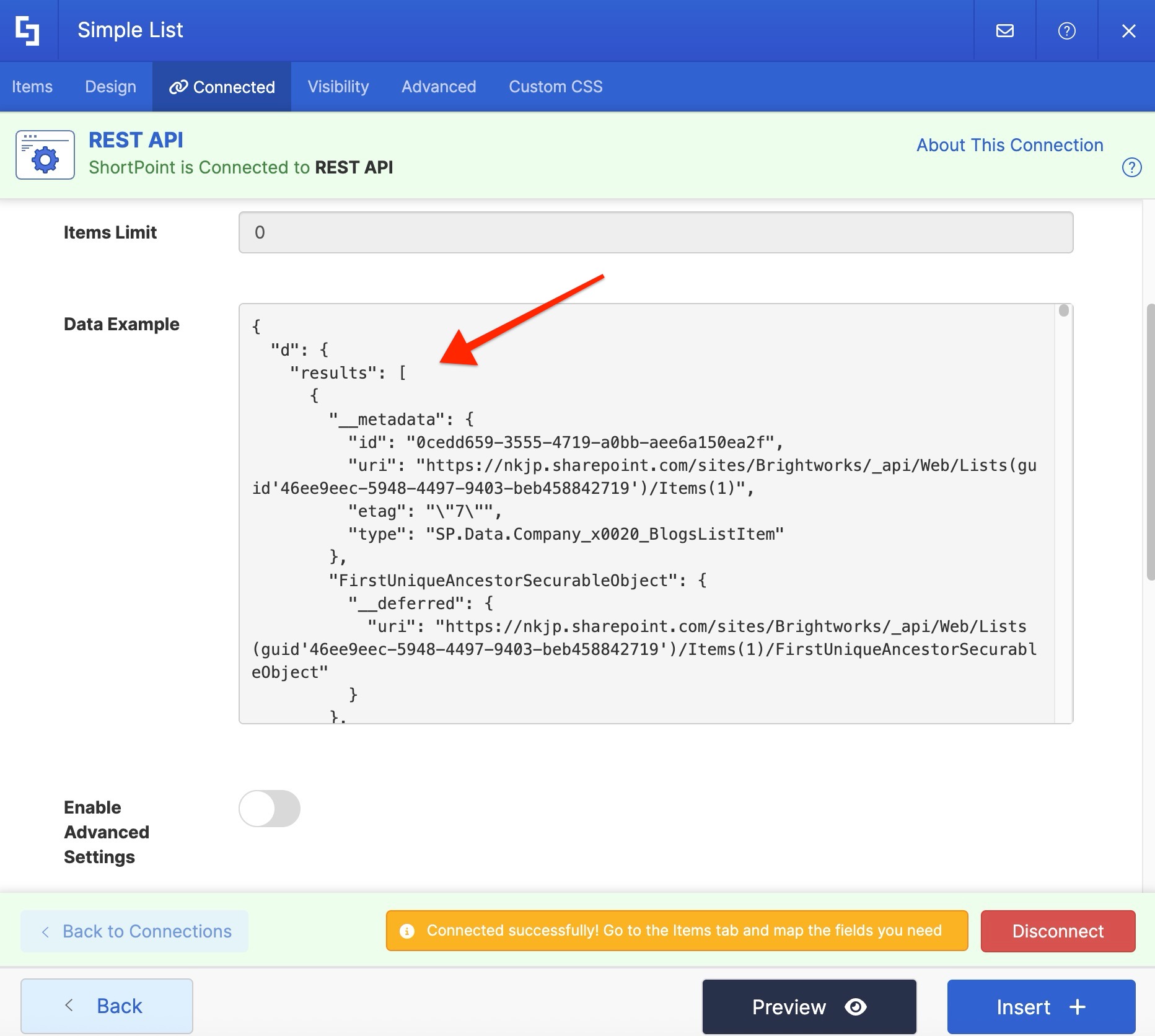The width and height of the screenshot is (1155, 1036).
Task: Open the About This Connection link
Action: coord(1010,145)
